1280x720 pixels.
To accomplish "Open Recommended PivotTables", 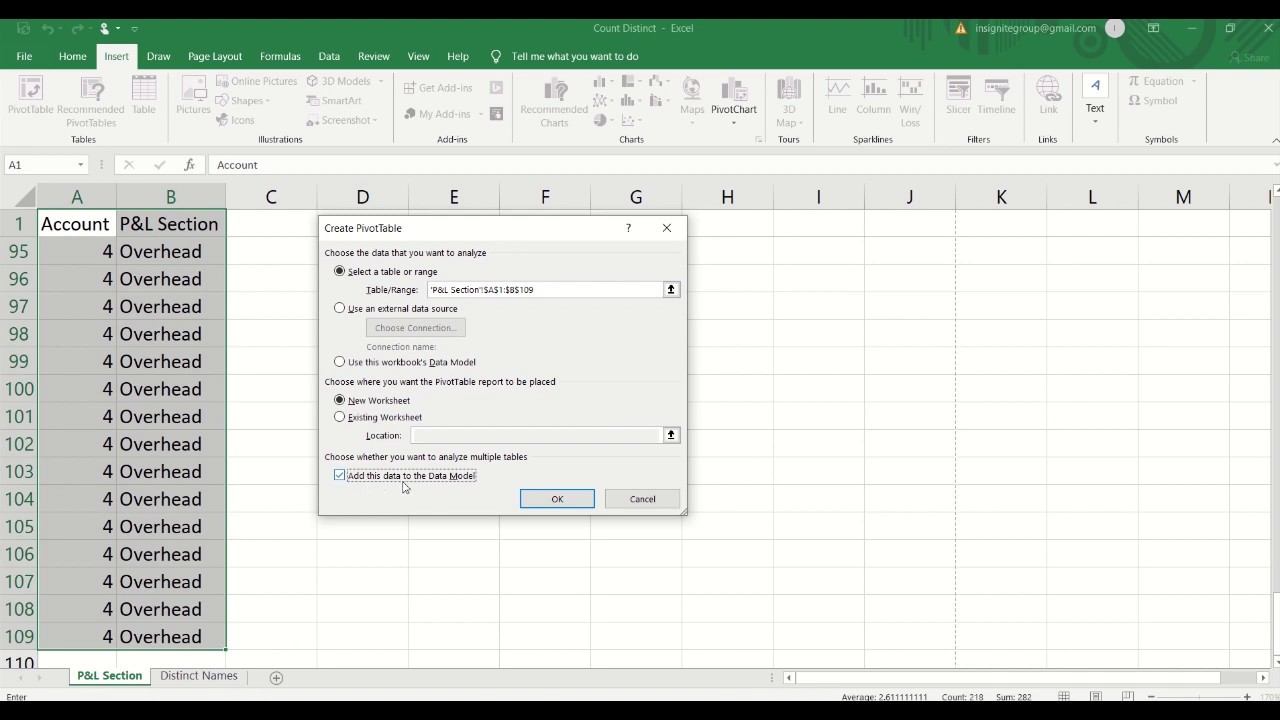I will pos(91,101).
